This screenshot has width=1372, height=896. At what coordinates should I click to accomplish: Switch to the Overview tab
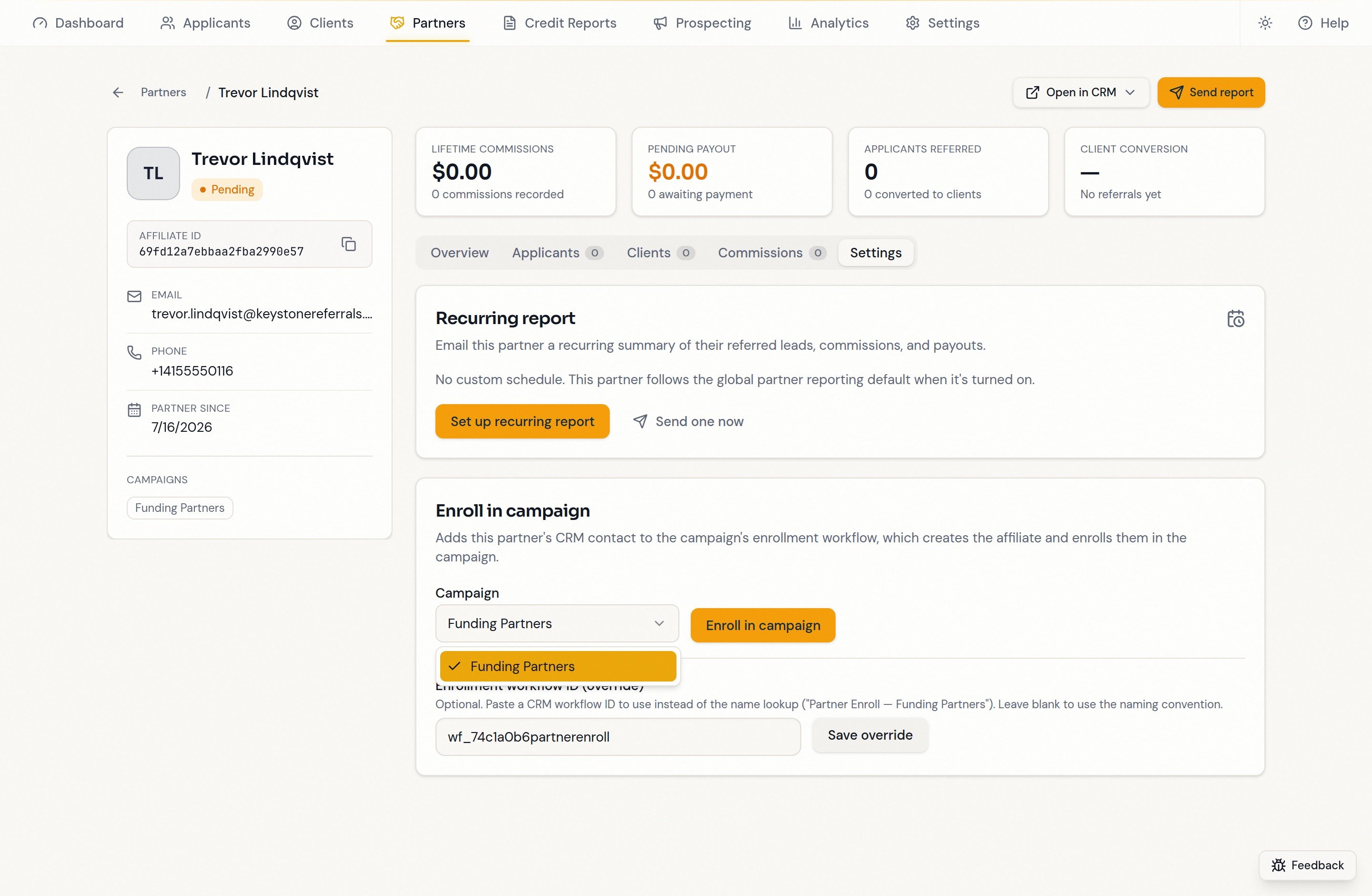tap(459, 253)
